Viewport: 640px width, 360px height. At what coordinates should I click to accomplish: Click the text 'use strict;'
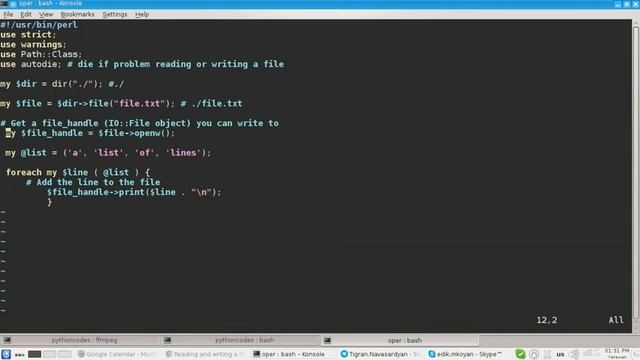(x=28, y=35)
